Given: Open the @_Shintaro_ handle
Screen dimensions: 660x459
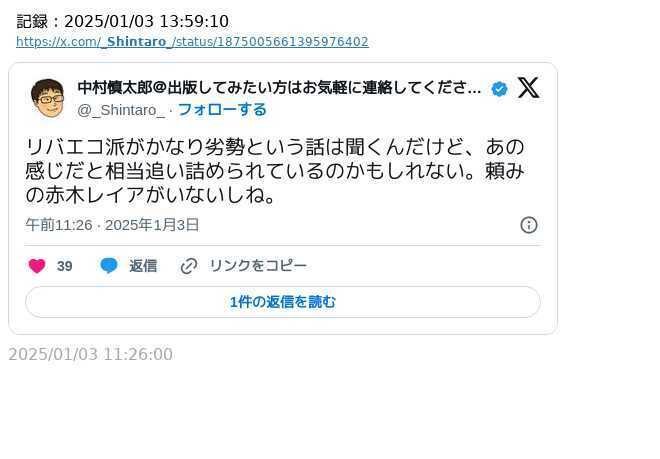Looking at the screenshot, I should 121,110.
